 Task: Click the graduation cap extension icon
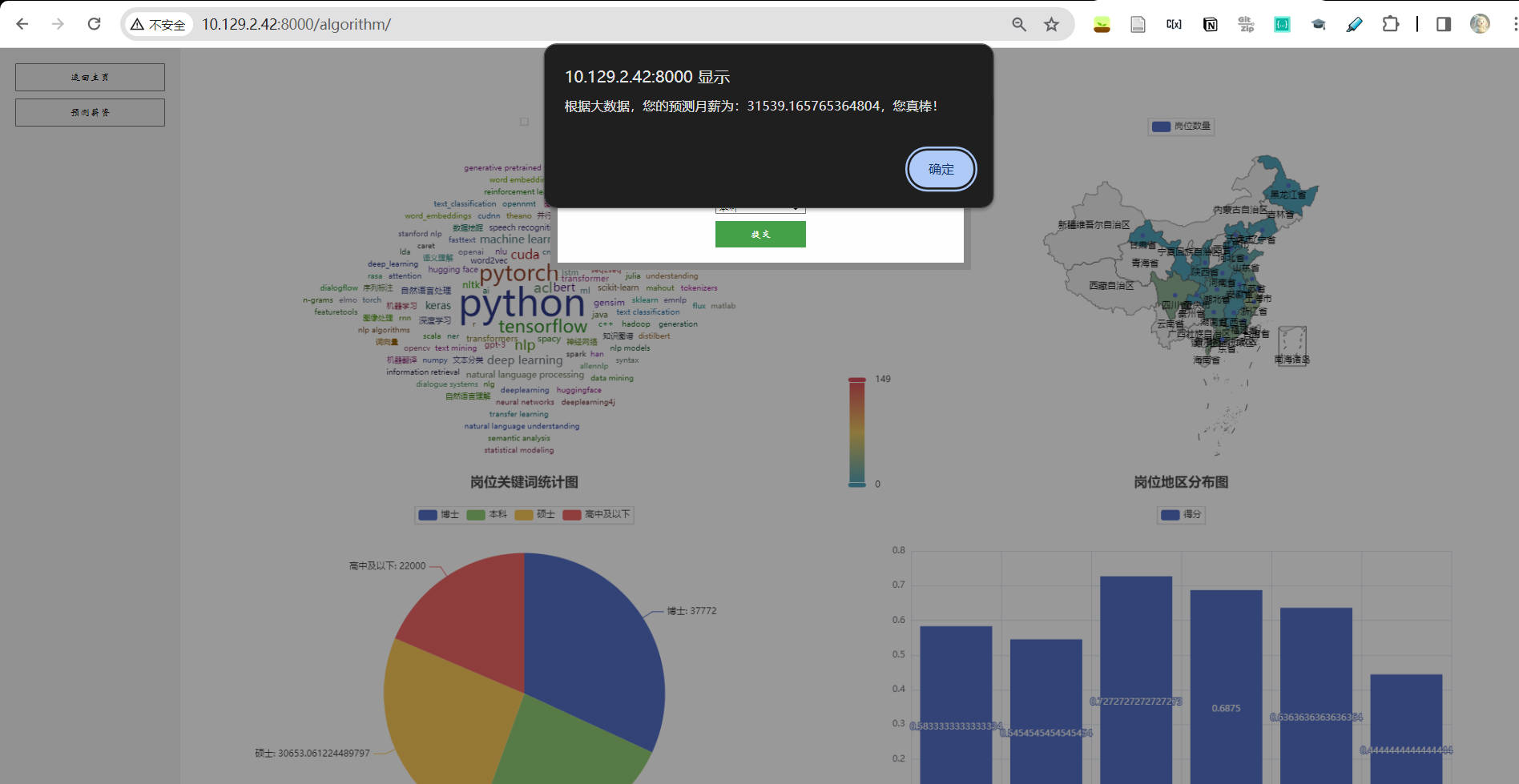tap(1318, 24)
